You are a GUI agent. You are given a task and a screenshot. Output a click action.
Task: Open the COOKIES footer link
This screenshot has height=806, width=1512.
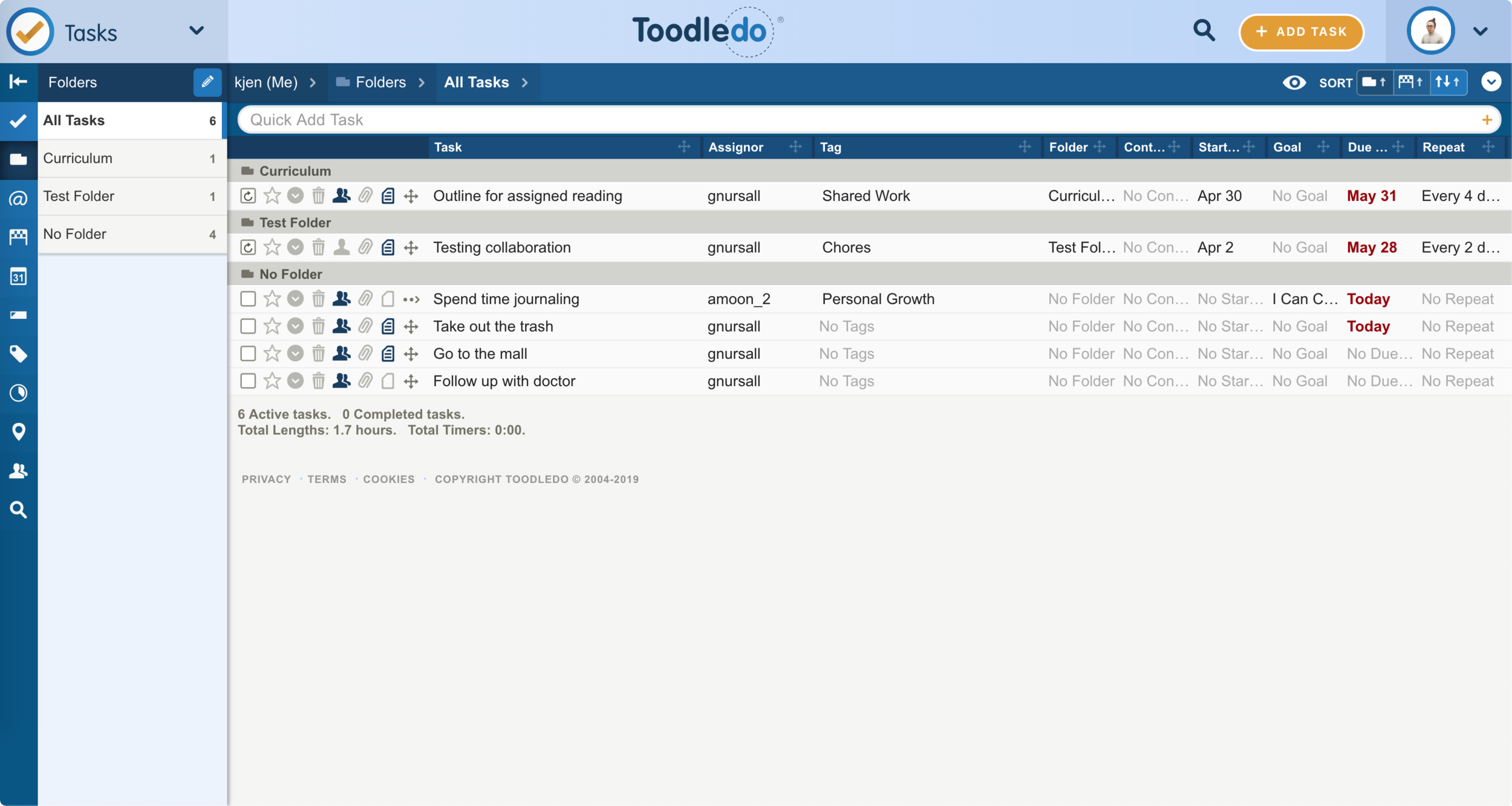point(389,479)
